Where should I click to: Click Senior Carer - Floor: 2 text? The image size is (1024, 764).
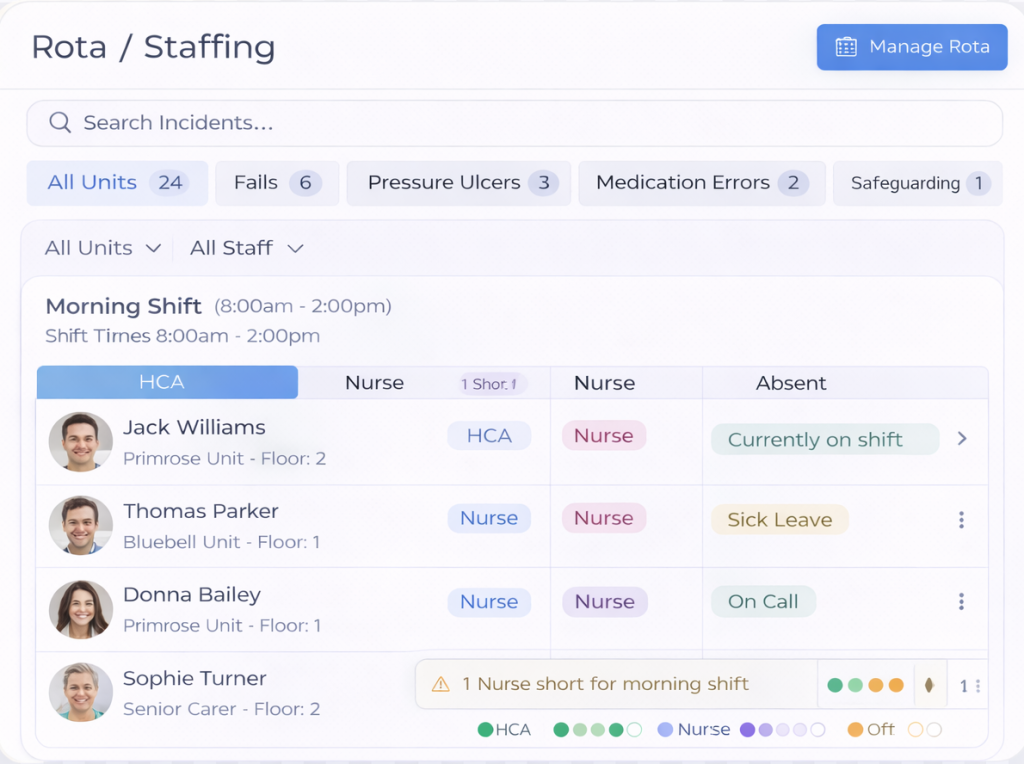tap(222, 709)
